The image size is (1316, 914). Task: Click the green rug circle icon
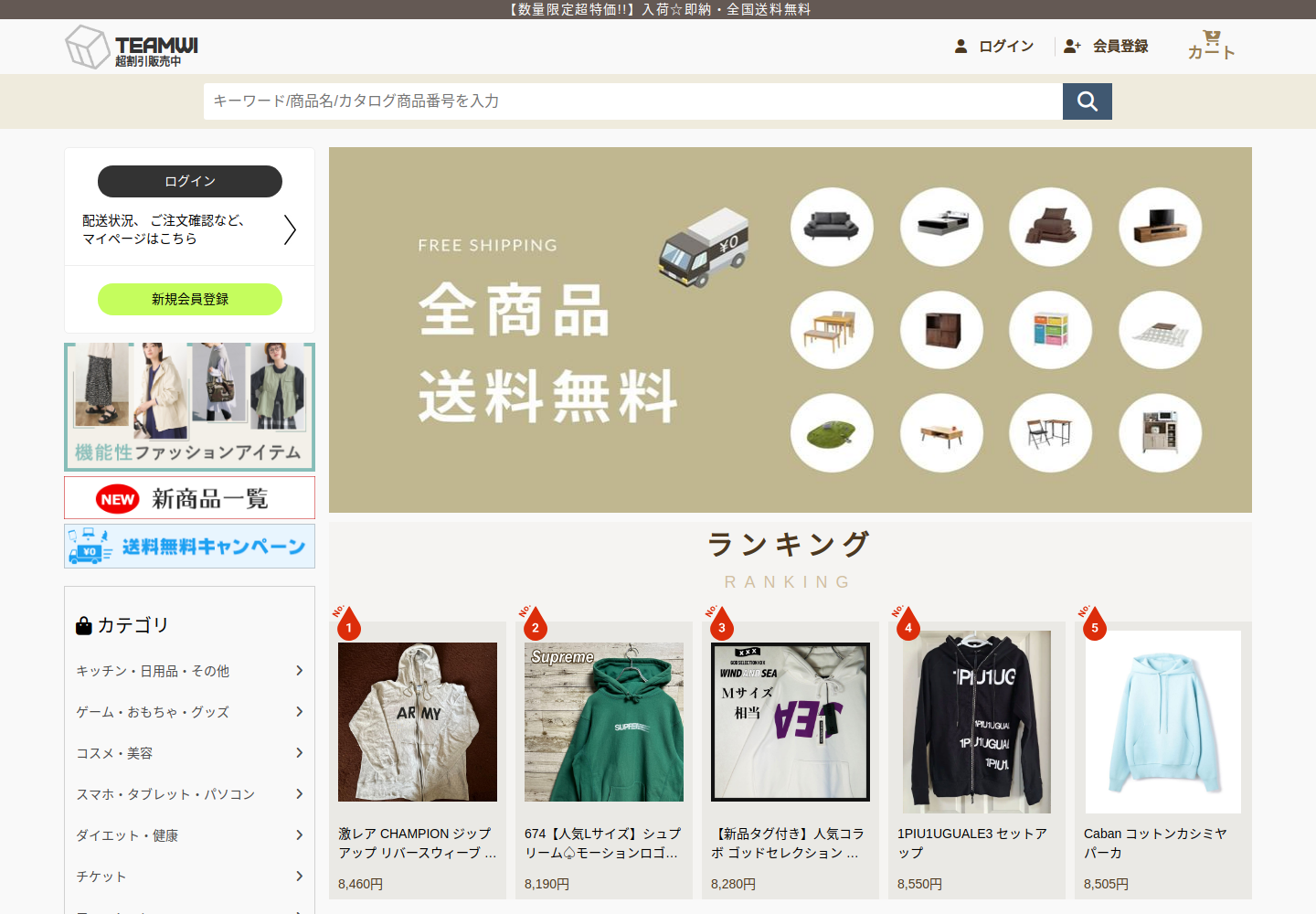832,433
